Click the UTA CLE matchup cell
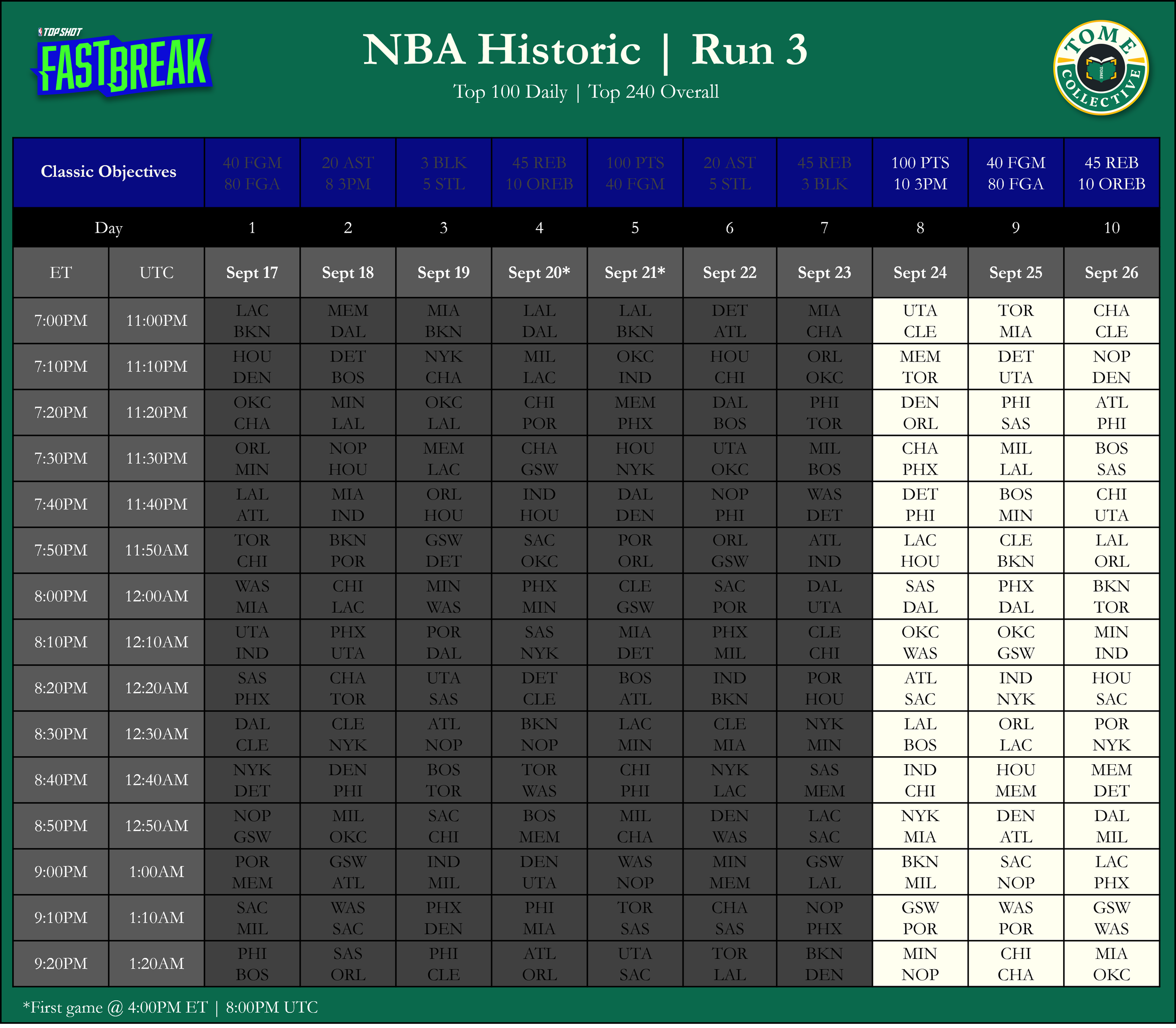This screenshot has width=1176, height=1028. coord(920,321)
